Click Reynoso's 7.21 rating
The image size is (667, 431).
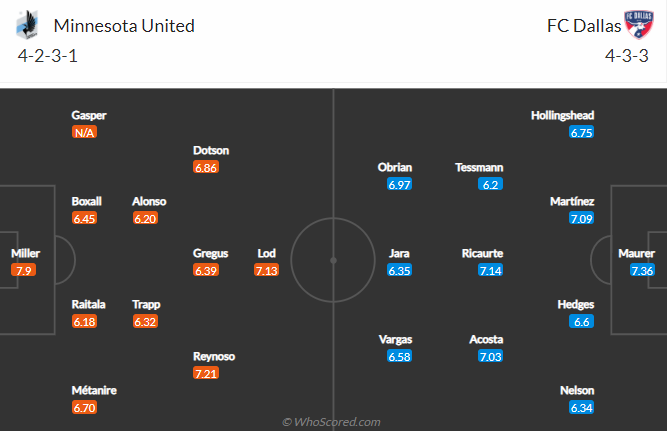206,374
